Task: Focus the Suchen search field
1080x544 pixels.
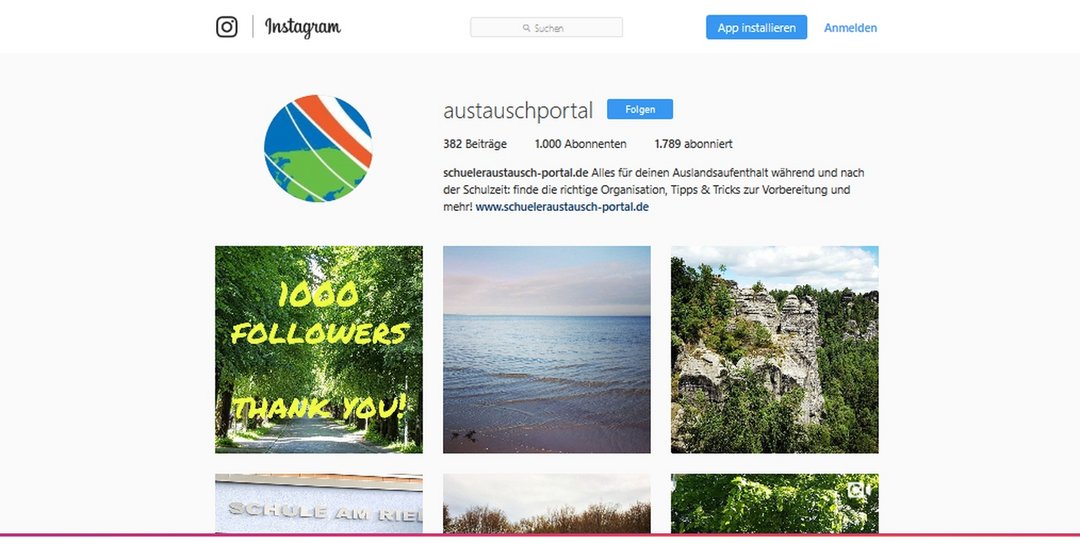Action: pos(546,28)
